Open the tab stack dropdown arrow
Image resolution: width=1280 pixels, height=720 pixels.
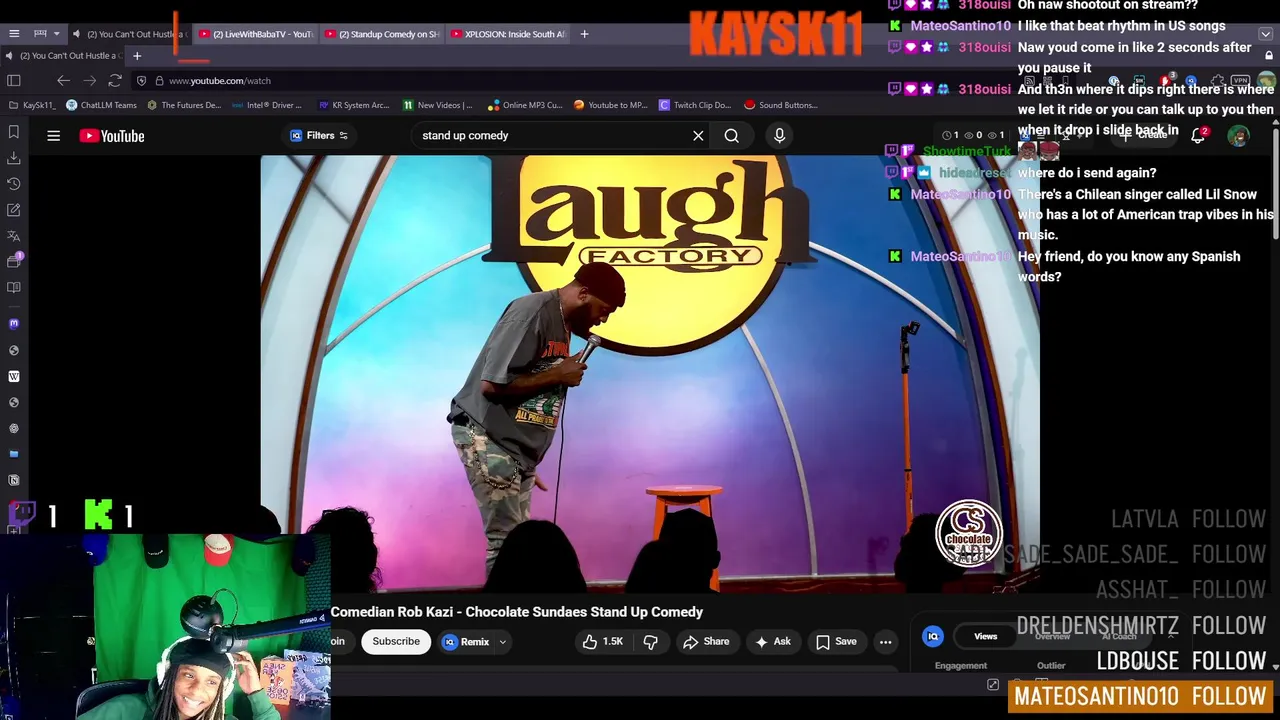(56, 34)
